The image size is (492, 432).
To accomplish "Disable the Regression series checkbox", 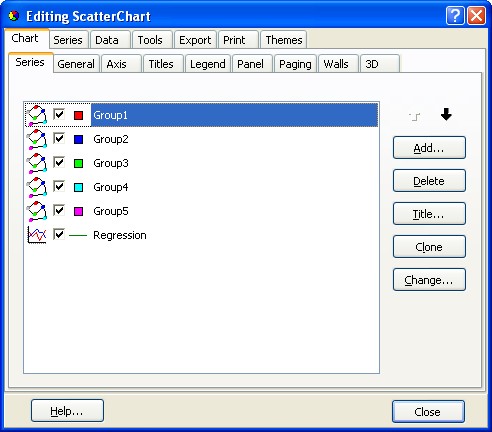I will click(x=59, y=234).
